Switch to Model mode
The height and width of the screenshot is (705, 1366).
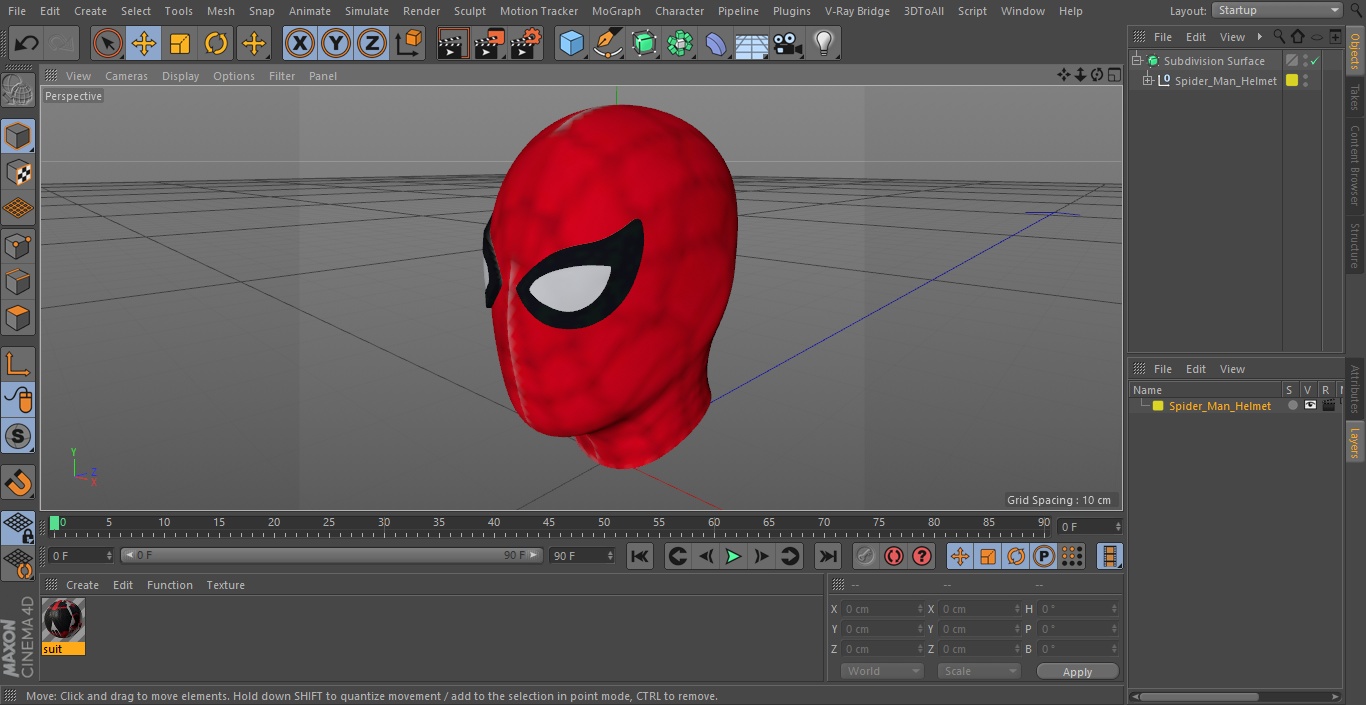(18, 136)
